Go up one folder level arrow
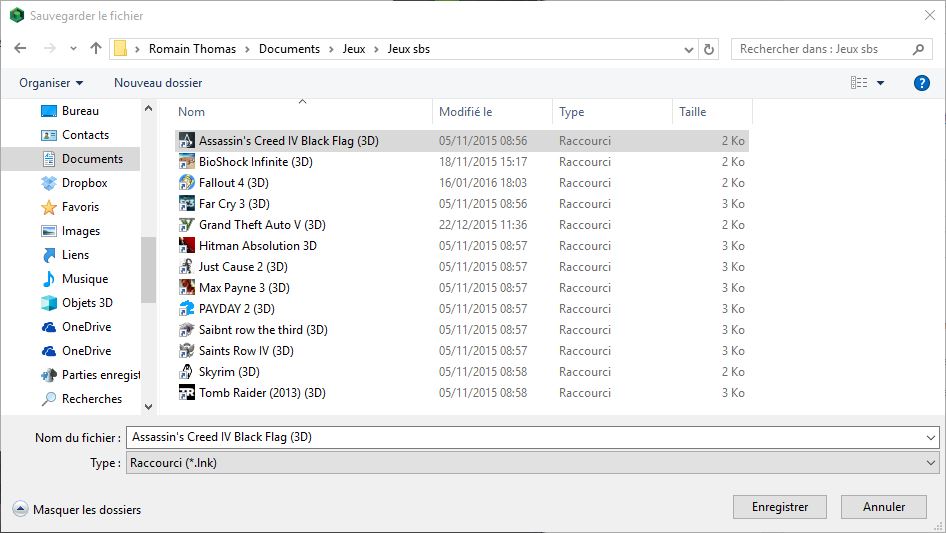 point(96,48)
